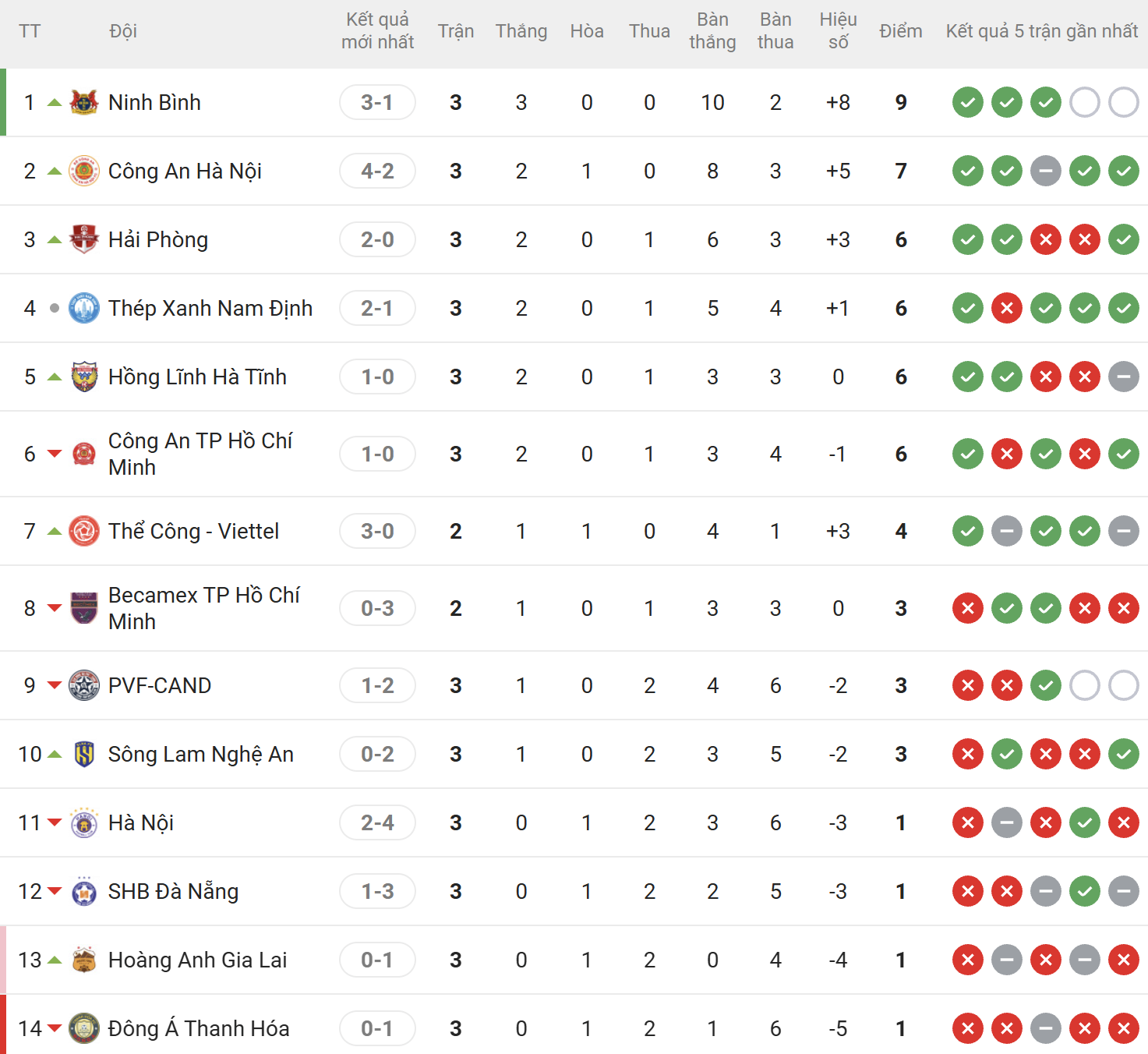The width and height of the screenshot is (1148, 1054).
Task: Sort by the Trận column header
Action: click(456, 31)
